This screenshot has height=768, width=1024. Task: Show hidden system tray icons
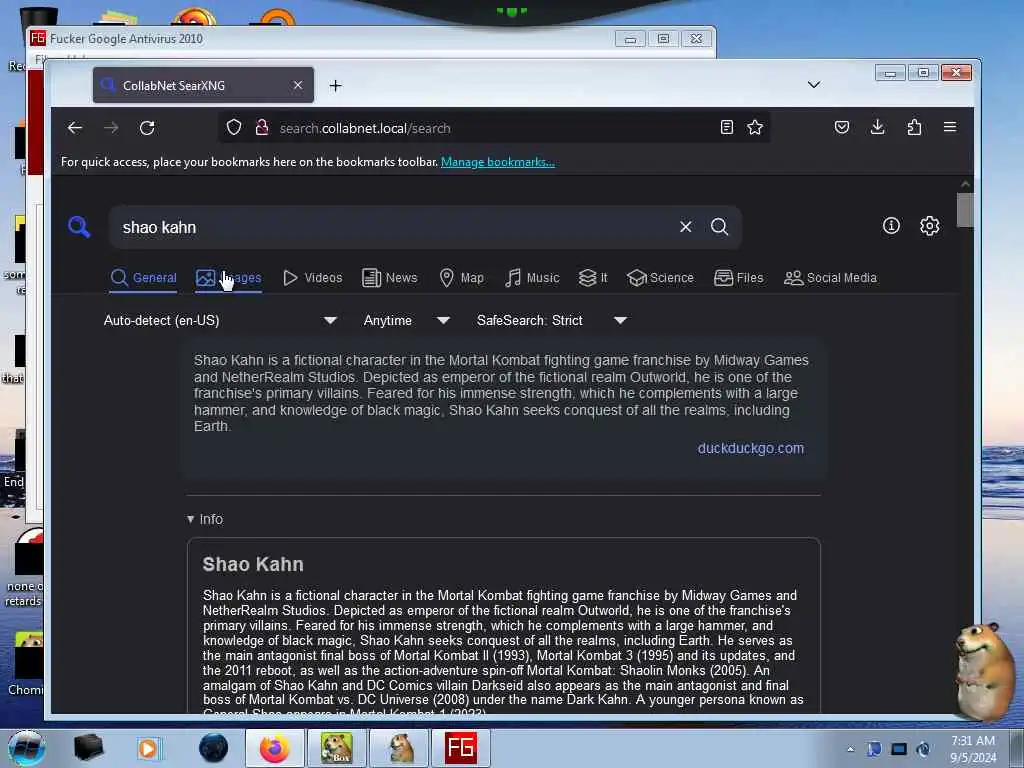point(850,749)
